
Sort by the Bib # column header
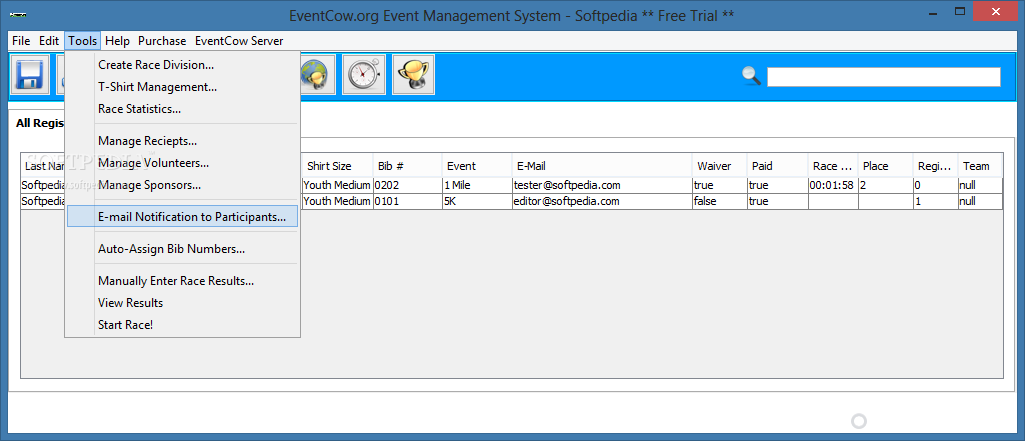[407, 166]
